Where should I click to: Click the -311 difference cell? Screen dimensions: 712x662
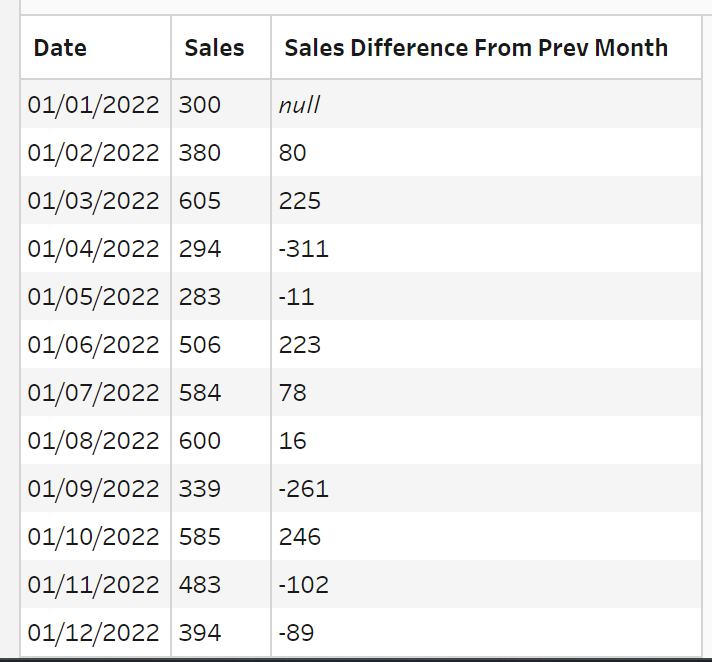(x=303, y=249)
